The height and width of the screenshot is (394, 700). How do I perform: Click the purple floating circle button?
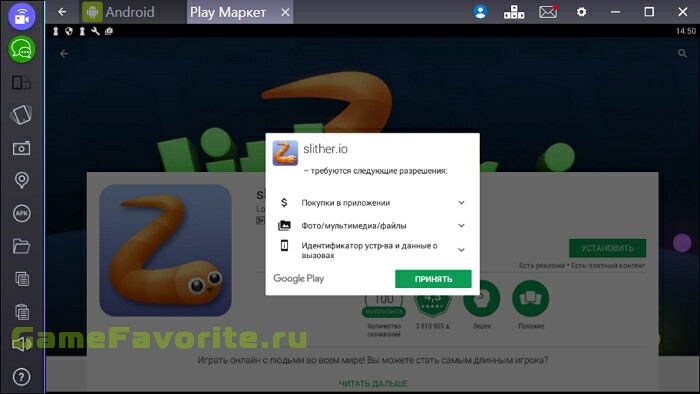(x=682, y=243)
